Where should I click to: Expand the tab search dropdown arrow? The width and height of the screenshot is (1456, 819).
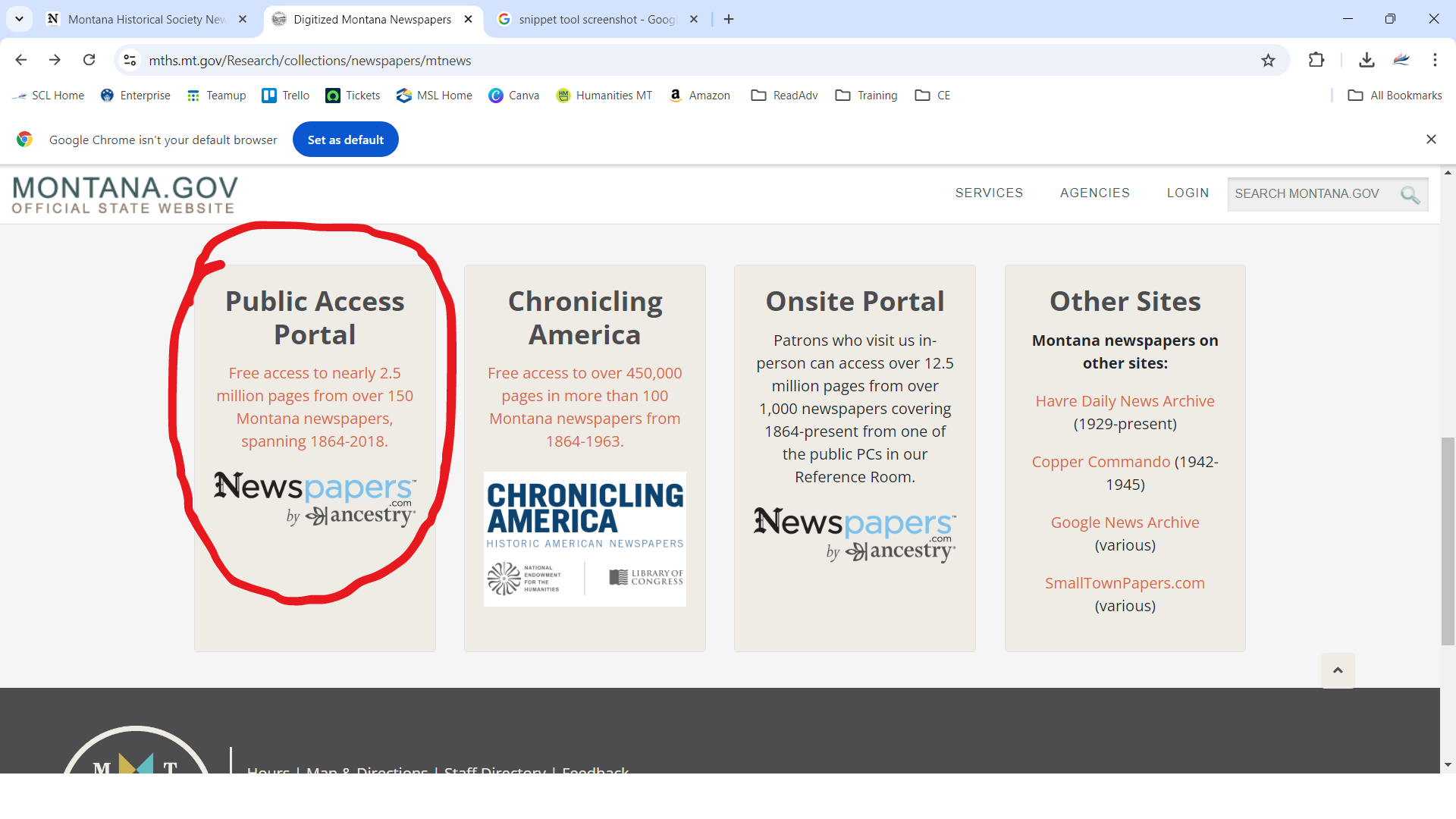tap(19, 19)
